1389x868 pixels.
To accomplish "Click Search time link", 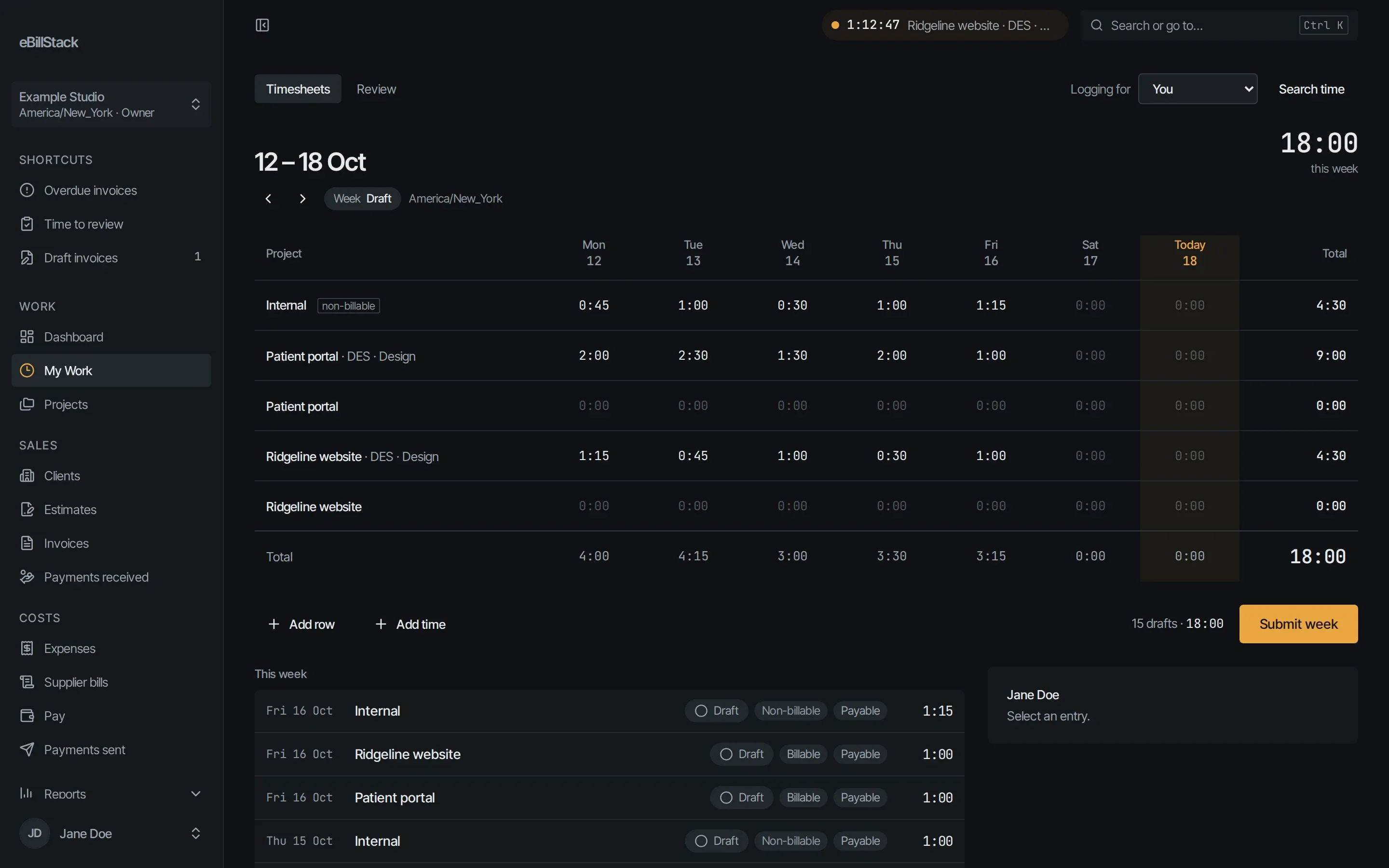I will point(1311,89).
